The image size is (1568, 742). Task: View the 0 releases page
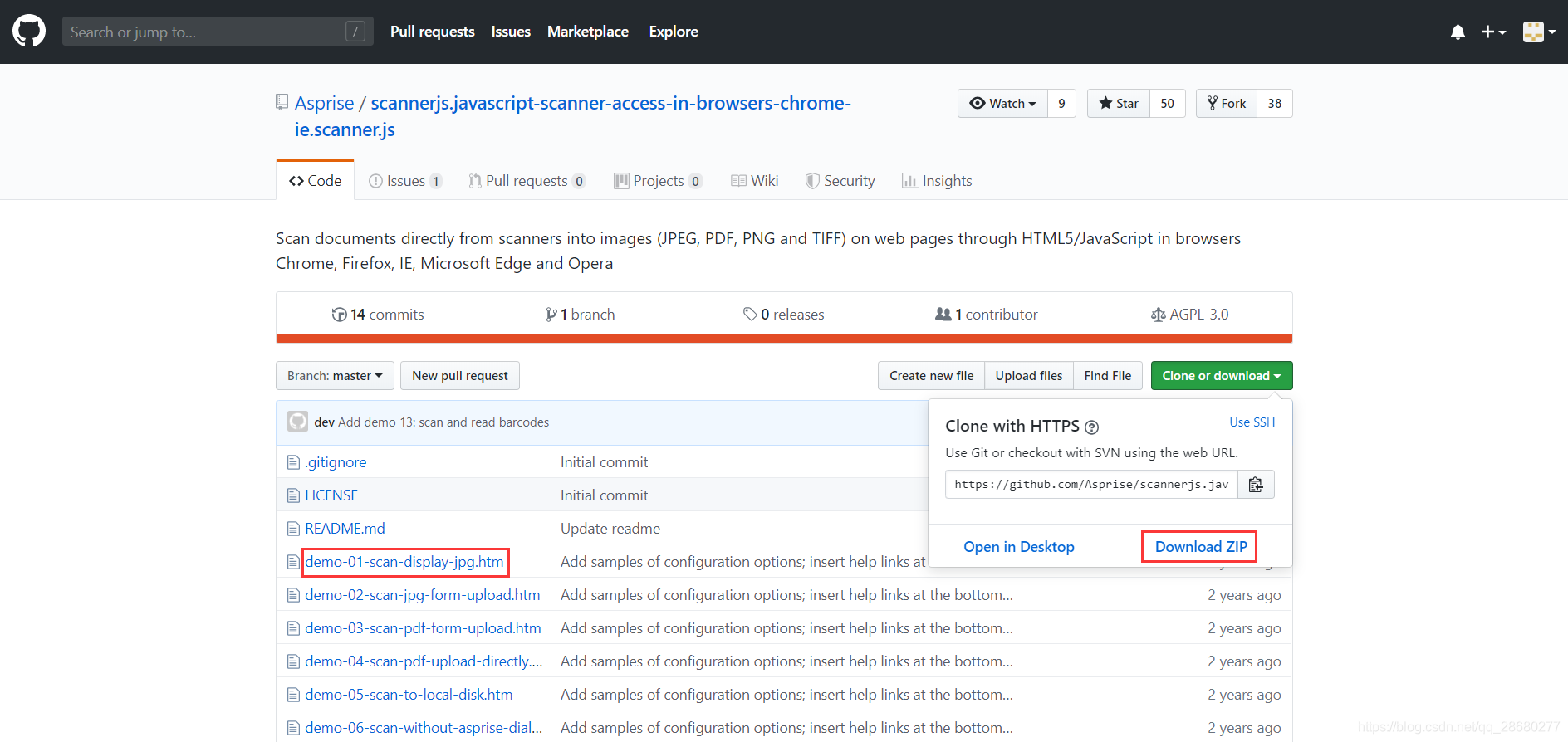click(x=784, y=315)
